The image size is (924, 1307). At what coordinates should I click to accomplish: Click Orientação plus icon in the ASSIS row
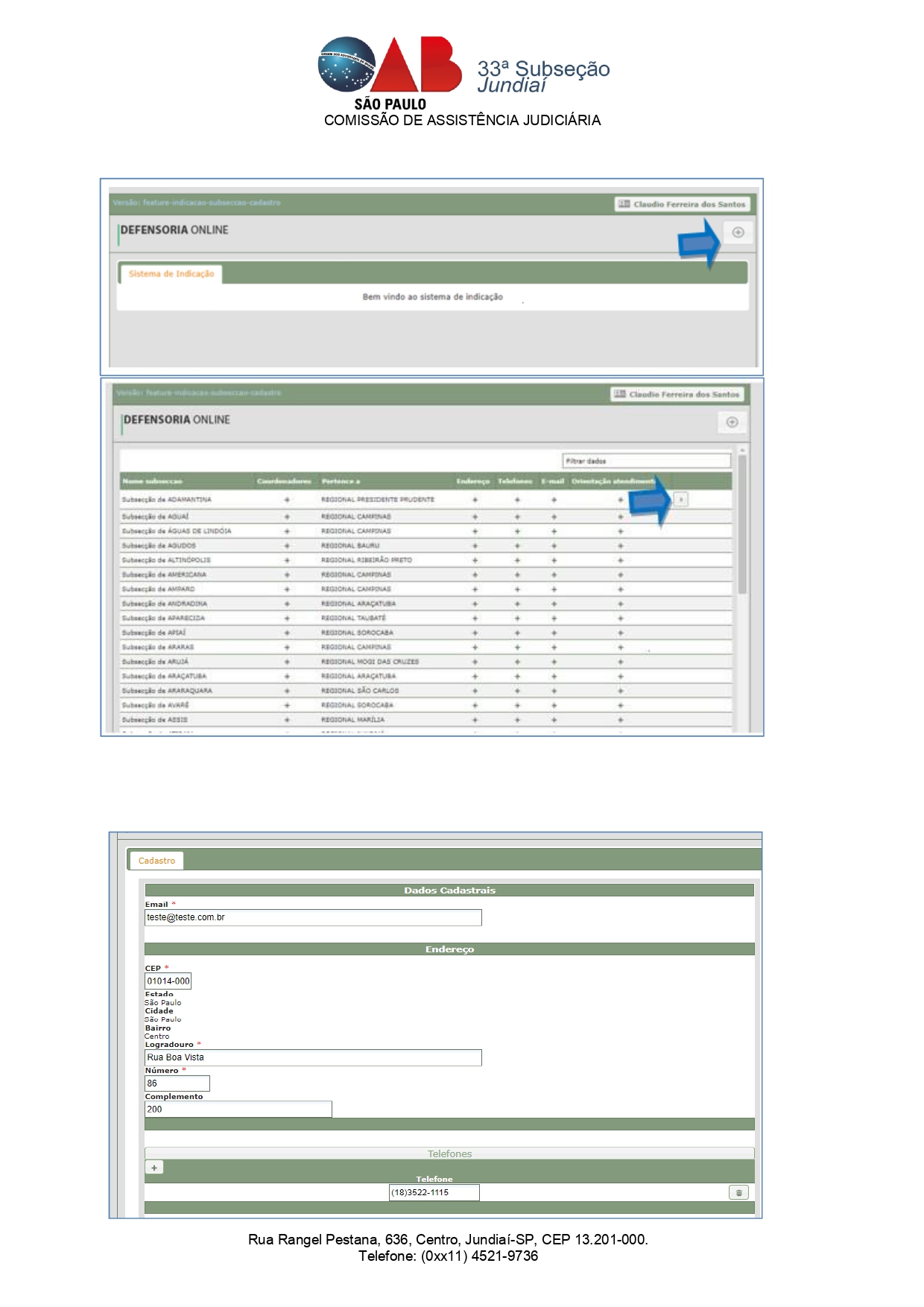[x=620, y=720]
